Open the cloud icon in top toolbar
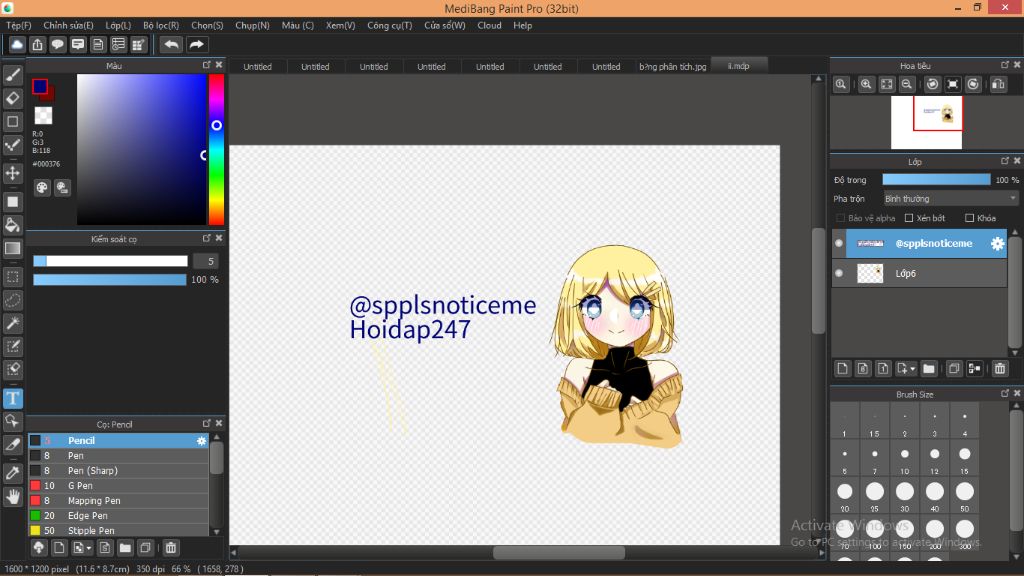The height and width of the screenshot is (576, 1024). [x=17, y=44]
